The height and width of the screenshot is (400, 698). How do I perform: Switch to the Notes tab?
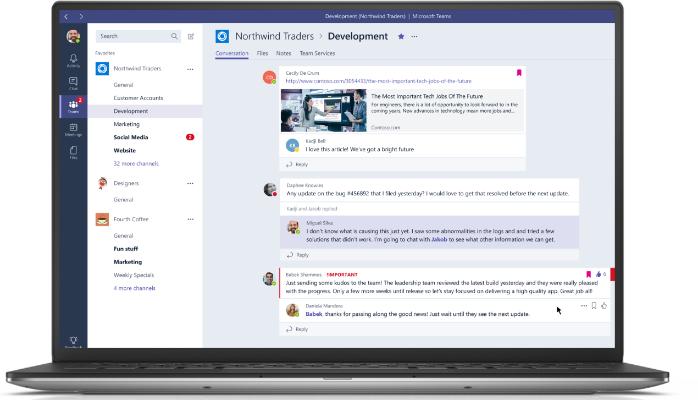pyautogui.click(x=284, y=53)
